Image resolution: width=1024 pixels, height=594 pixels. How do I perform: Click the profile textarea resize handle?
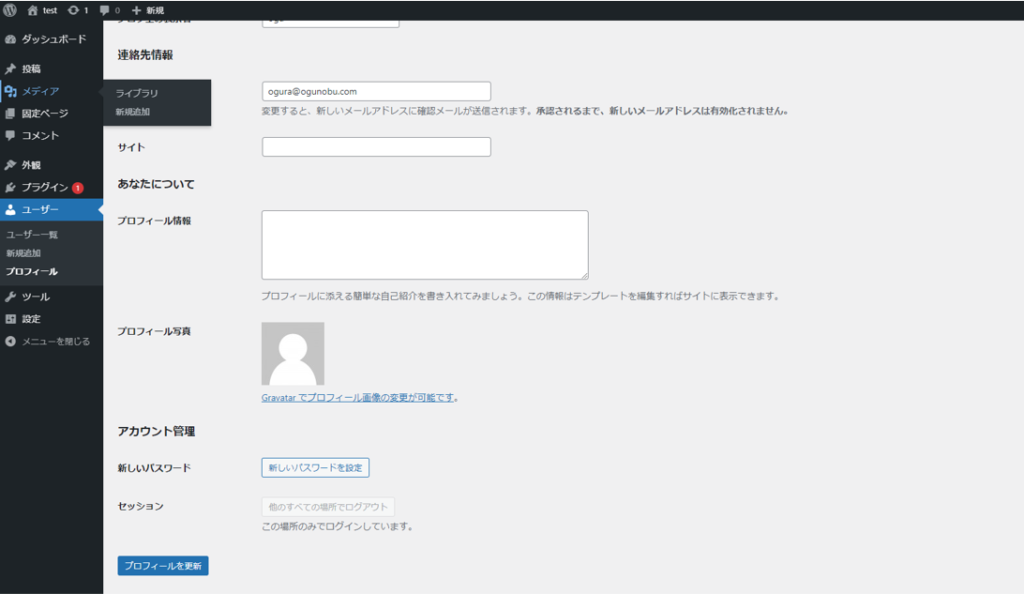click(584, 275)
